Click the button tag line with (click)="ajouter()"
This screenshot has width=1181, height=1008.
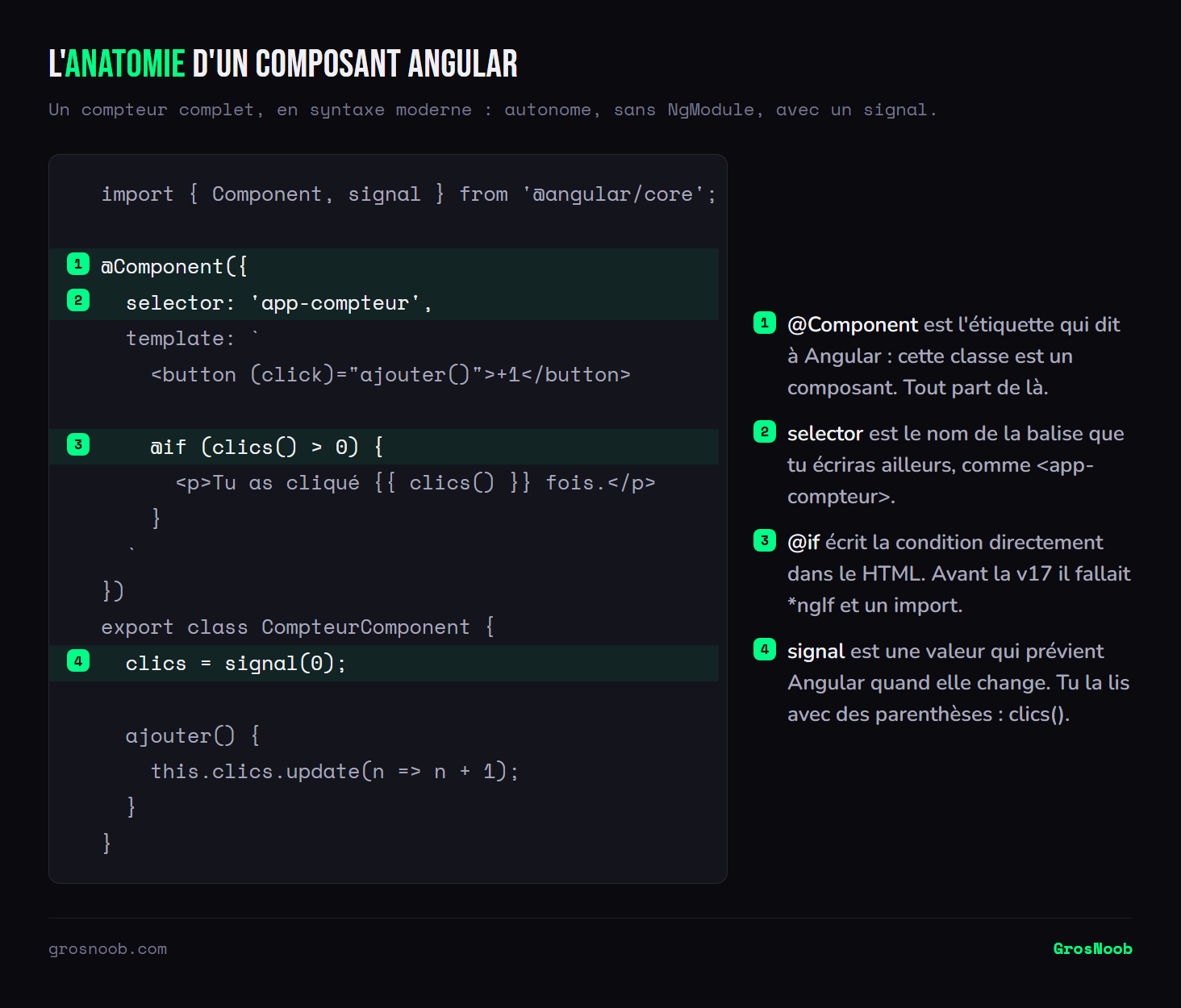pos(390,375)
